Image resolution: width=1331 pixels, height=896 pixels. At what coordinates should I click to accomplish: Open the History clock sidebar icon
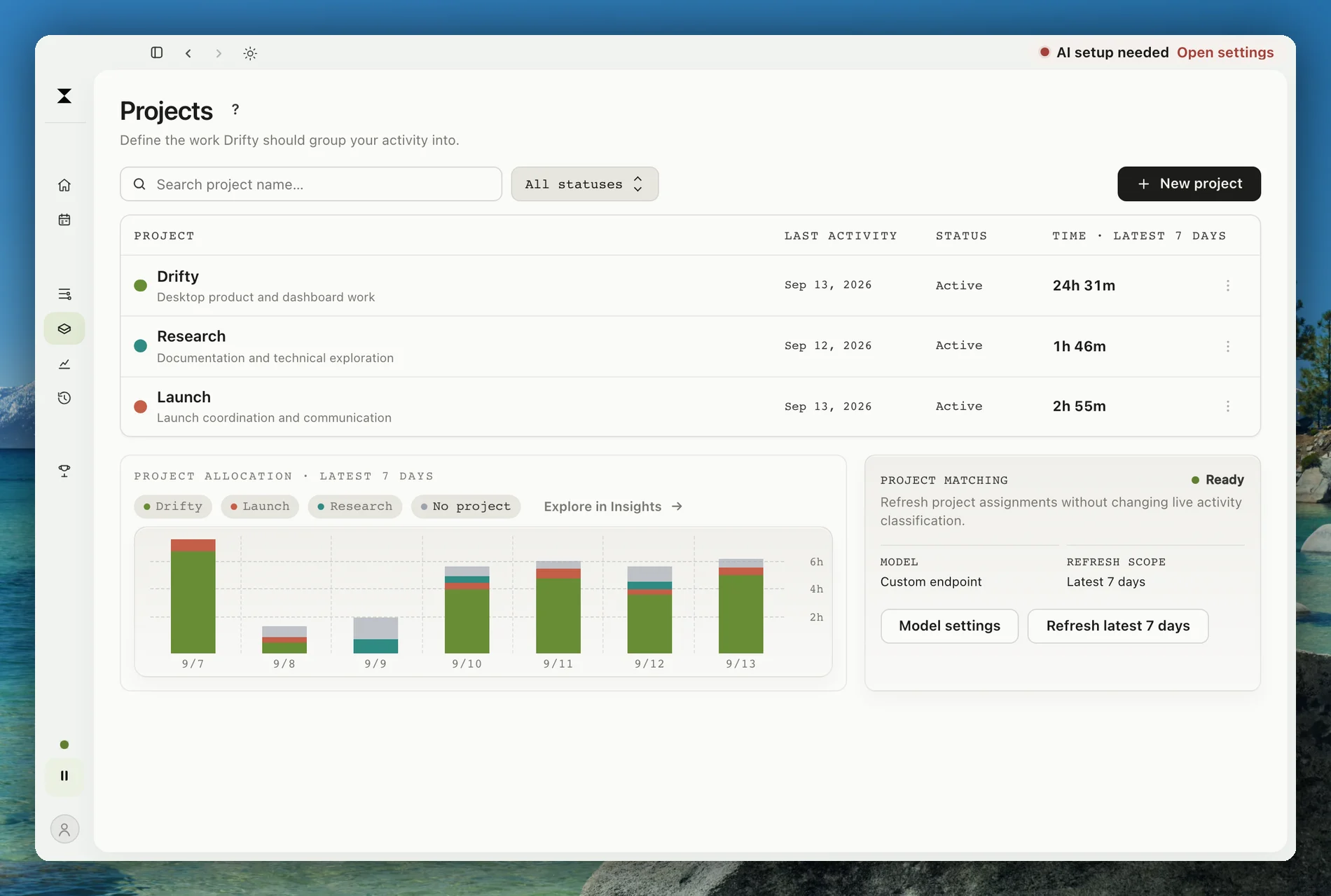64,398
